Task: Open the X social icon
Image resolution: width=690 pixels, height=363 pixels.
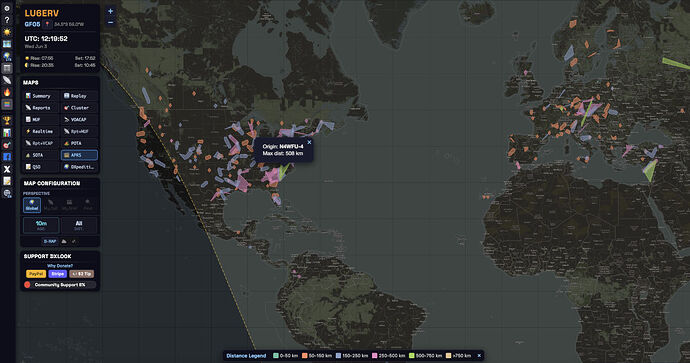Action: pyautogui.click(x=7, y=169)
